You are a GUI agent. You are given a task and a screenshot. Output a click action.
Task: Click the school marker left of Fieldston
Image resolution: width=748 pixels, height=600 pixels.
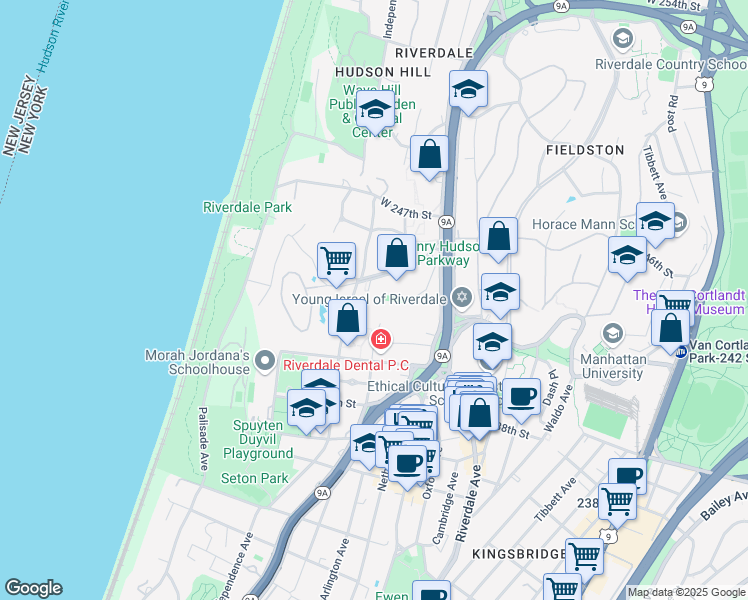(468, 90)
